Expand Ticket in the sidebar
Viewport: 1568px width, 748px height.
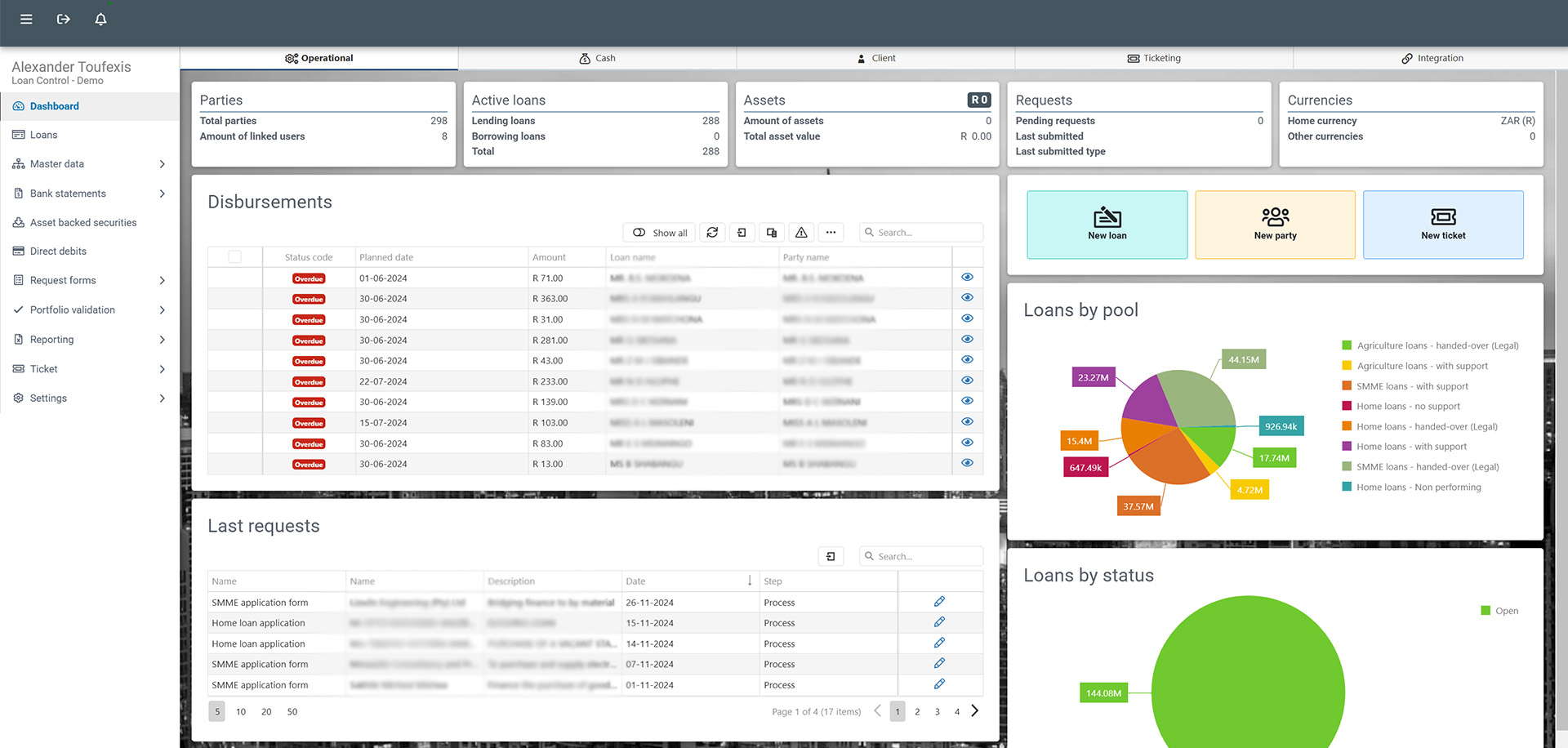tap(89, 369)
